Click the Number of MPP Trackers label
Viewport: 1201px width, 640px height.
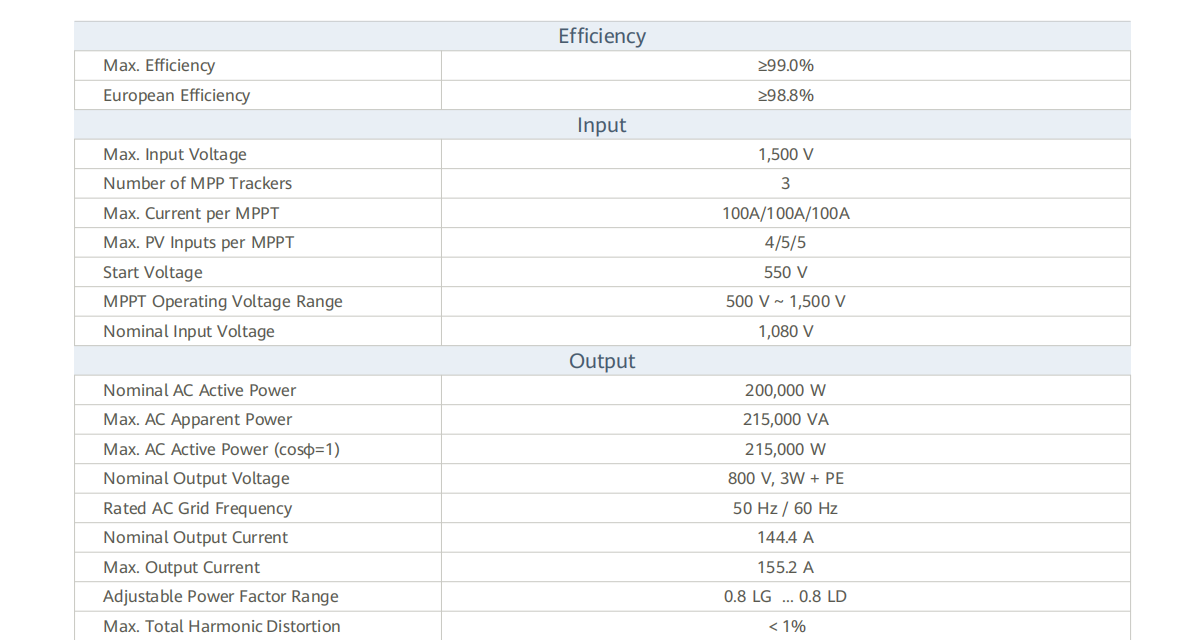198,184
